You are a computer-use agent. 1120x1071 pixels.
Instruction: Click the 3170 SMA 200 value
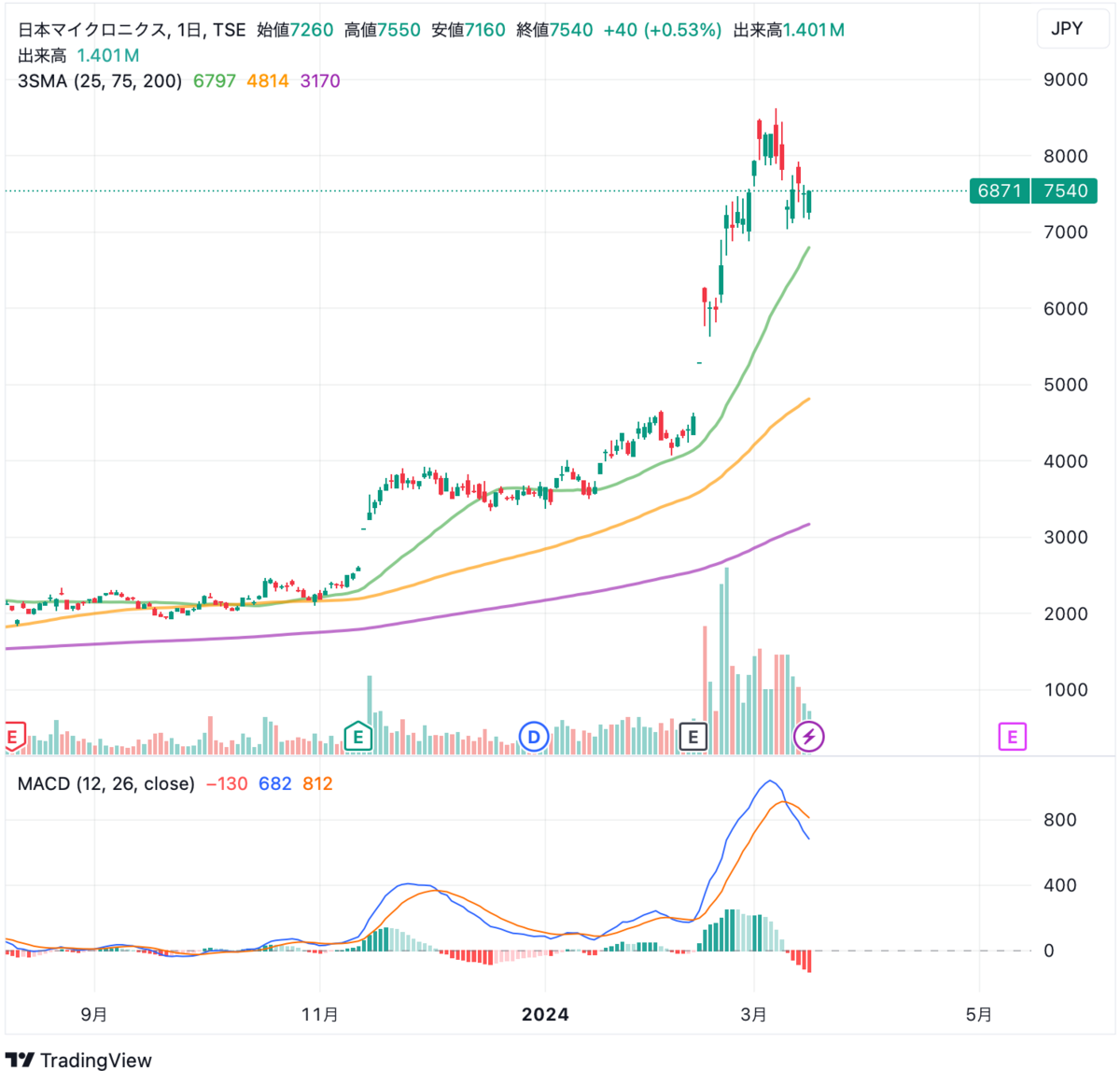320,81
